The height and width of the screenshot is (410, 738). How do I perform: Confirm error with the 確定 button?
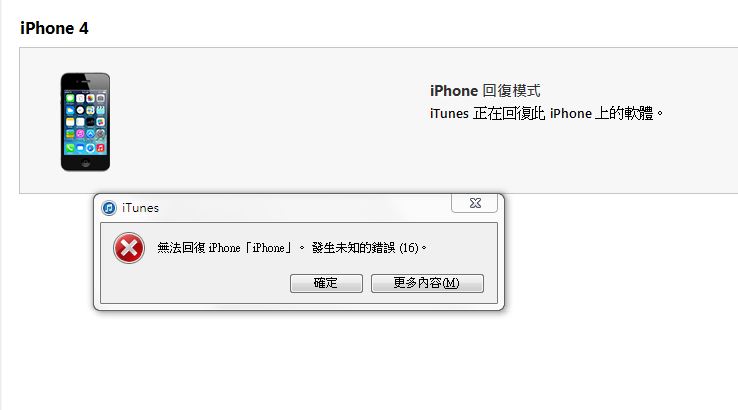pos(326,283)
